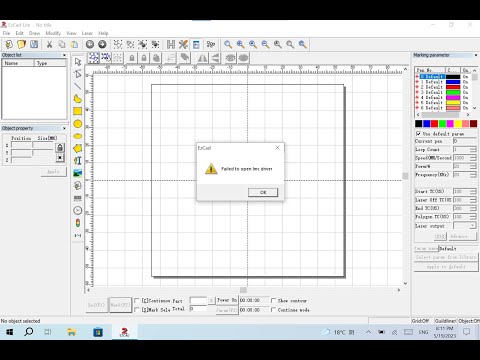Select the Text tool
Screen dimensions: 480x360
click(x=78, y=161)
